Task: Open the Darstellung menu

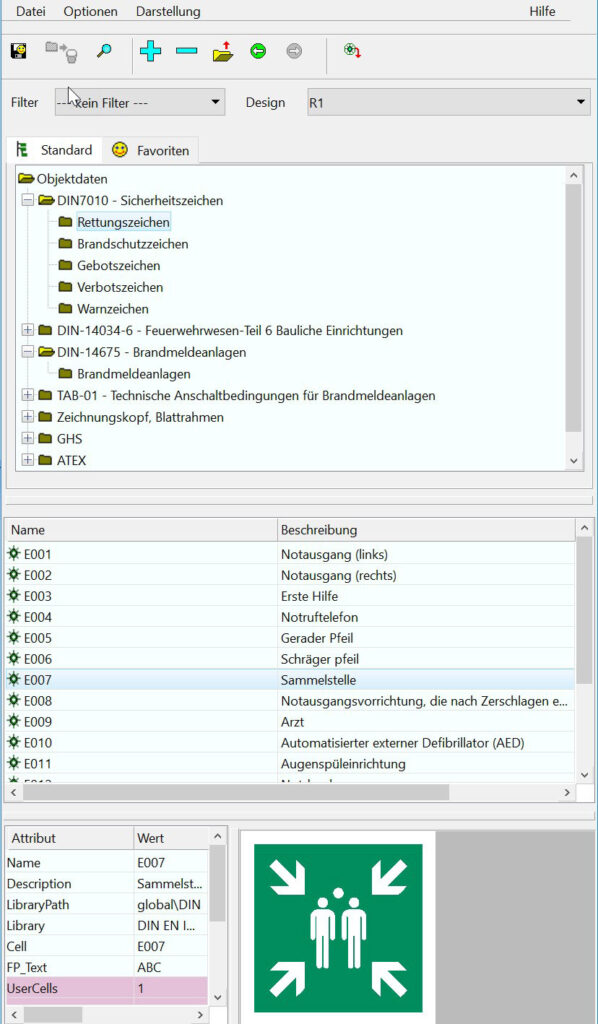Action: [x=168, y=12]
